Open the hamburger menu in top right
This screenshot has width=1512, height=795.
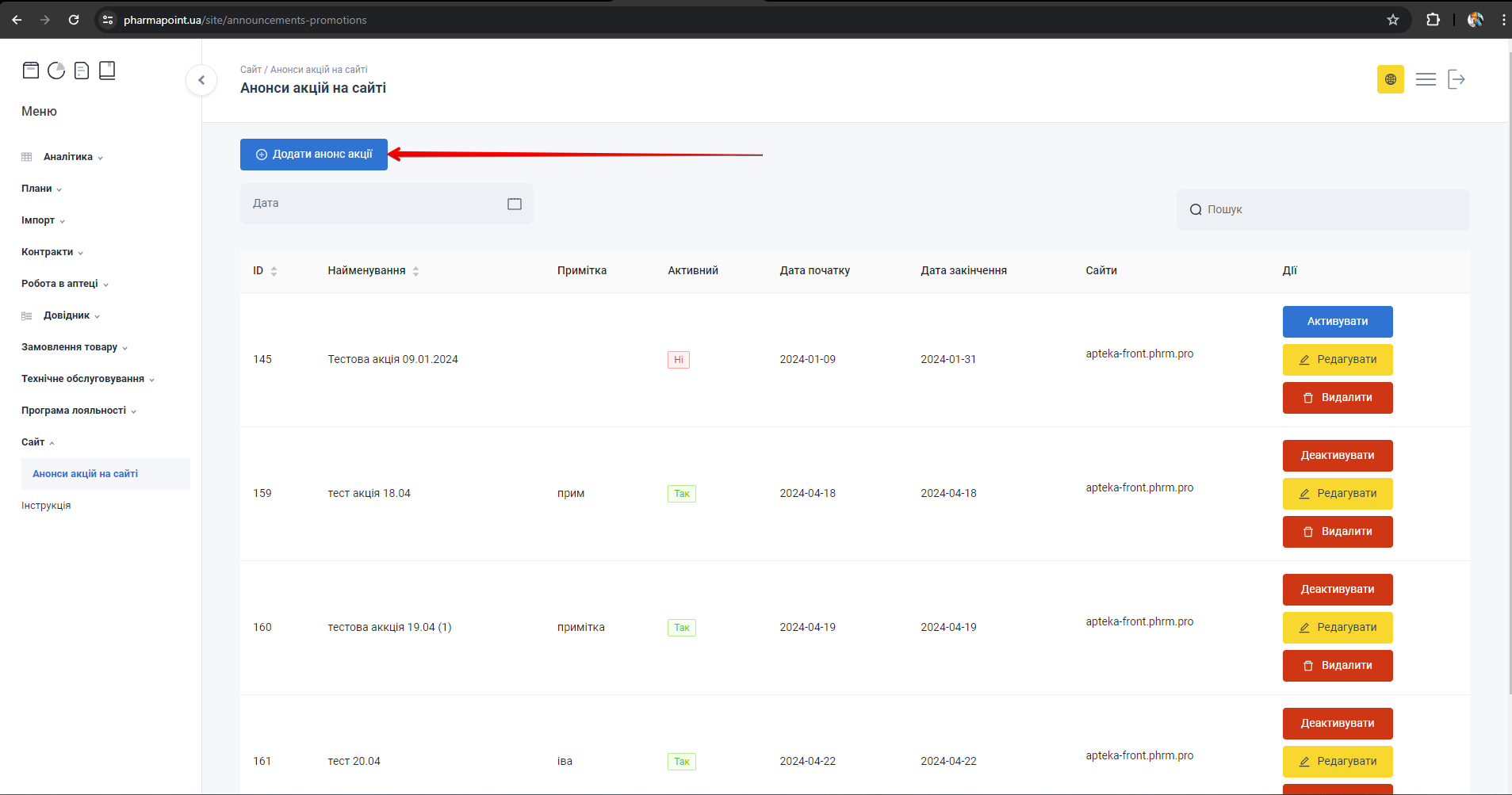click(x=1426, y=79)
